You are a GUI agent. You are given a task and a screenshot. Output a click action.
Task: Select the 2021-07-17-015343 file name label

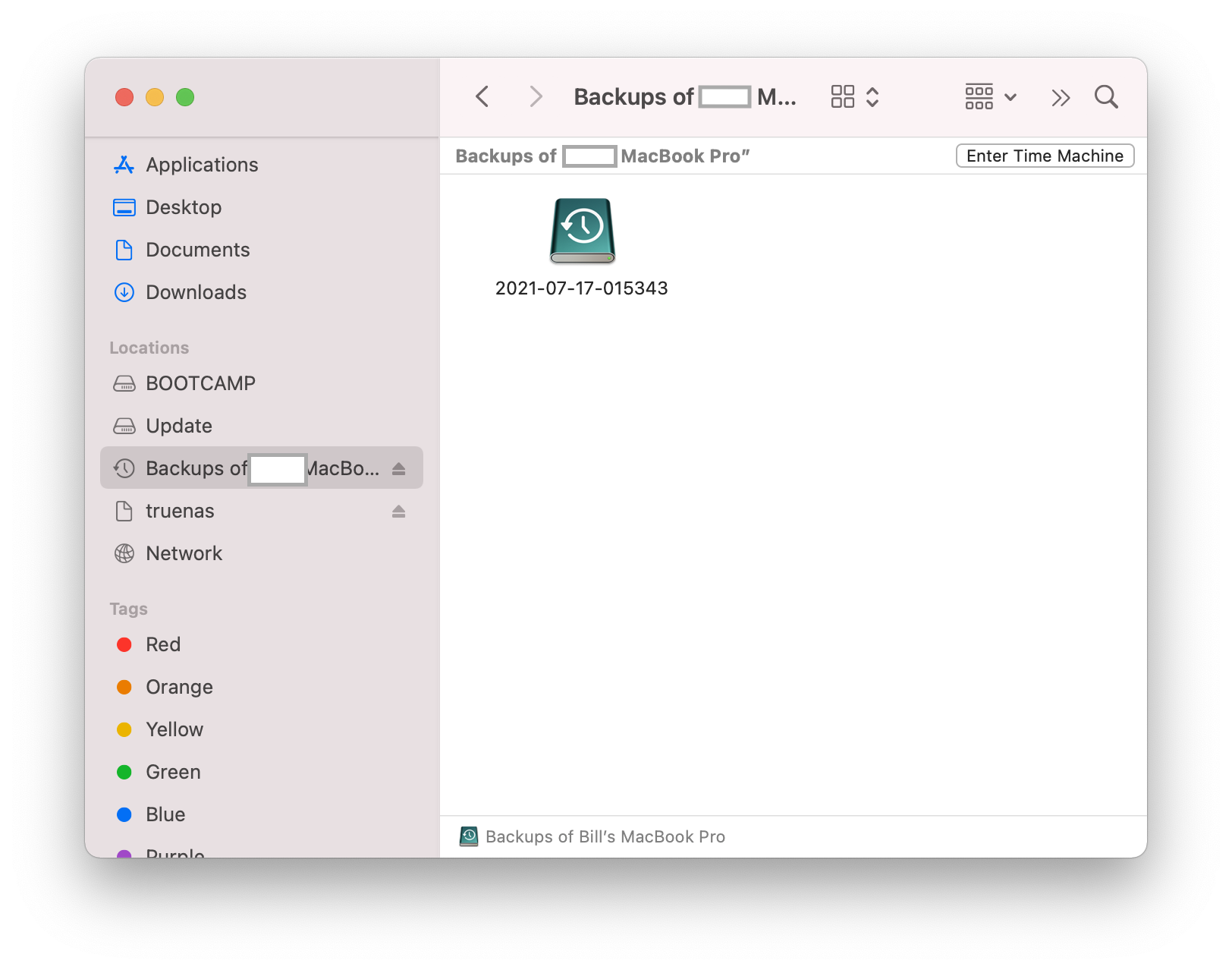pyautogui.click(x=582, y=288)
